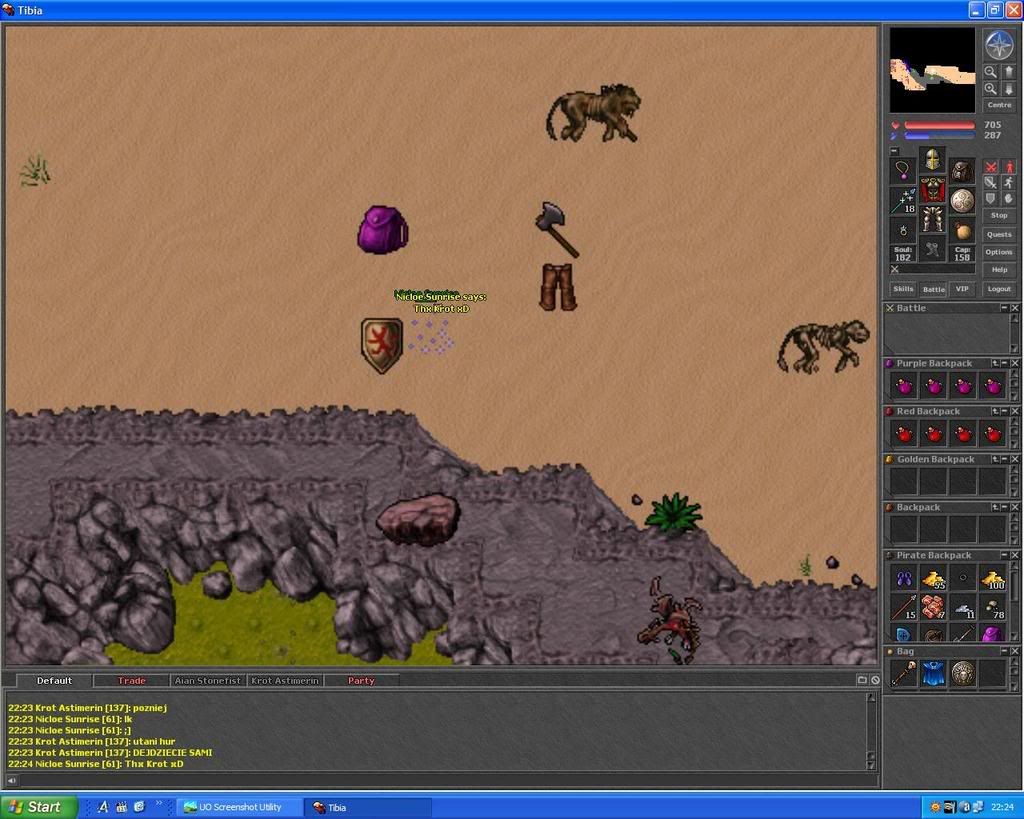Toggle the Skills window button
1024x819 pixels.
[903, 288]
